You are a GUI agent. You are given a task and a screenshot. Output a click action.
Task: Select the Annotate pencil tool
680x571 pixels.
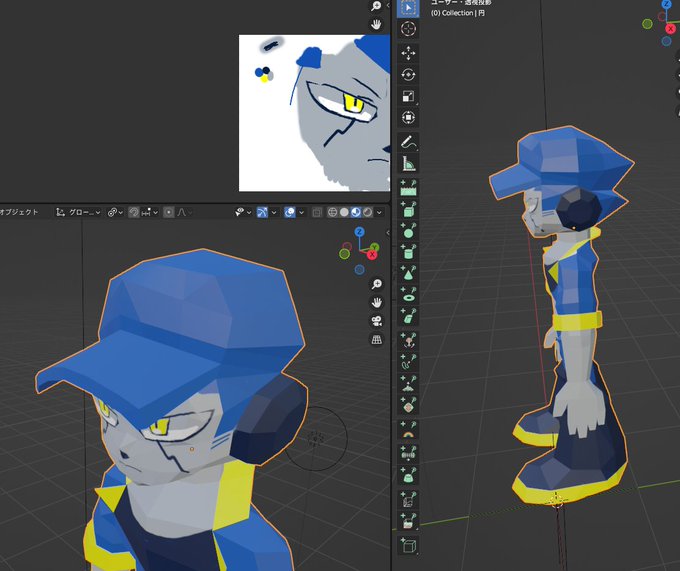click(x=408, y=142)
